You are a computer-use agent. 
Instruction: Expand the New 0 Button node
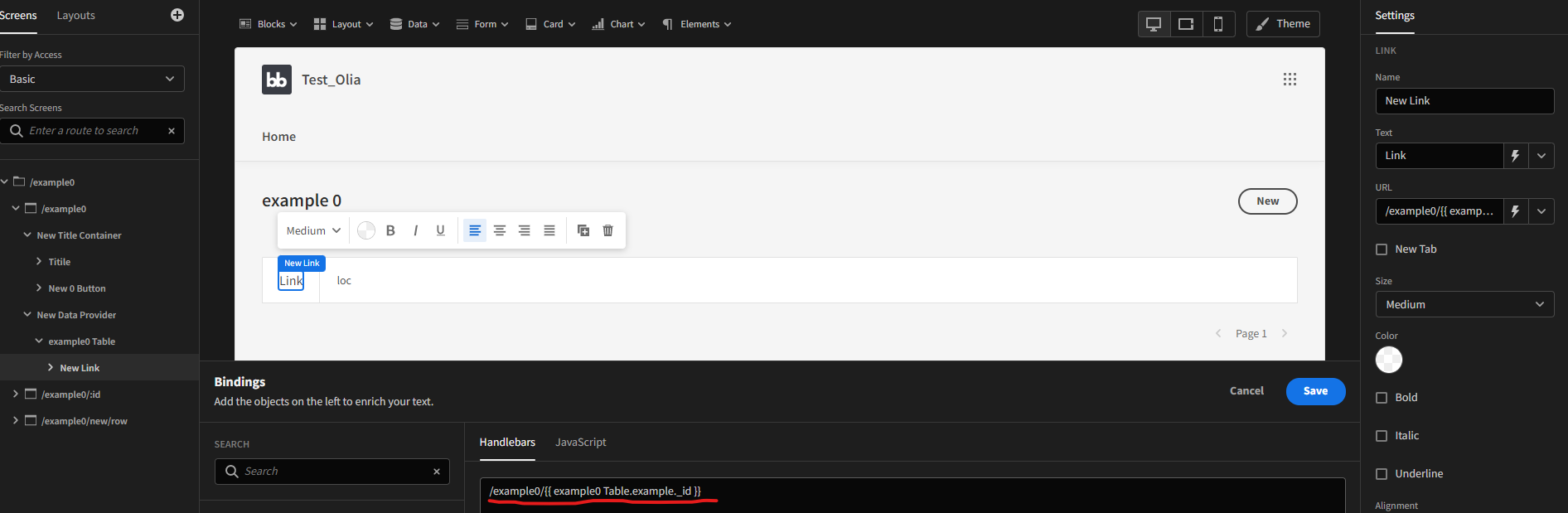coord(39,288)
